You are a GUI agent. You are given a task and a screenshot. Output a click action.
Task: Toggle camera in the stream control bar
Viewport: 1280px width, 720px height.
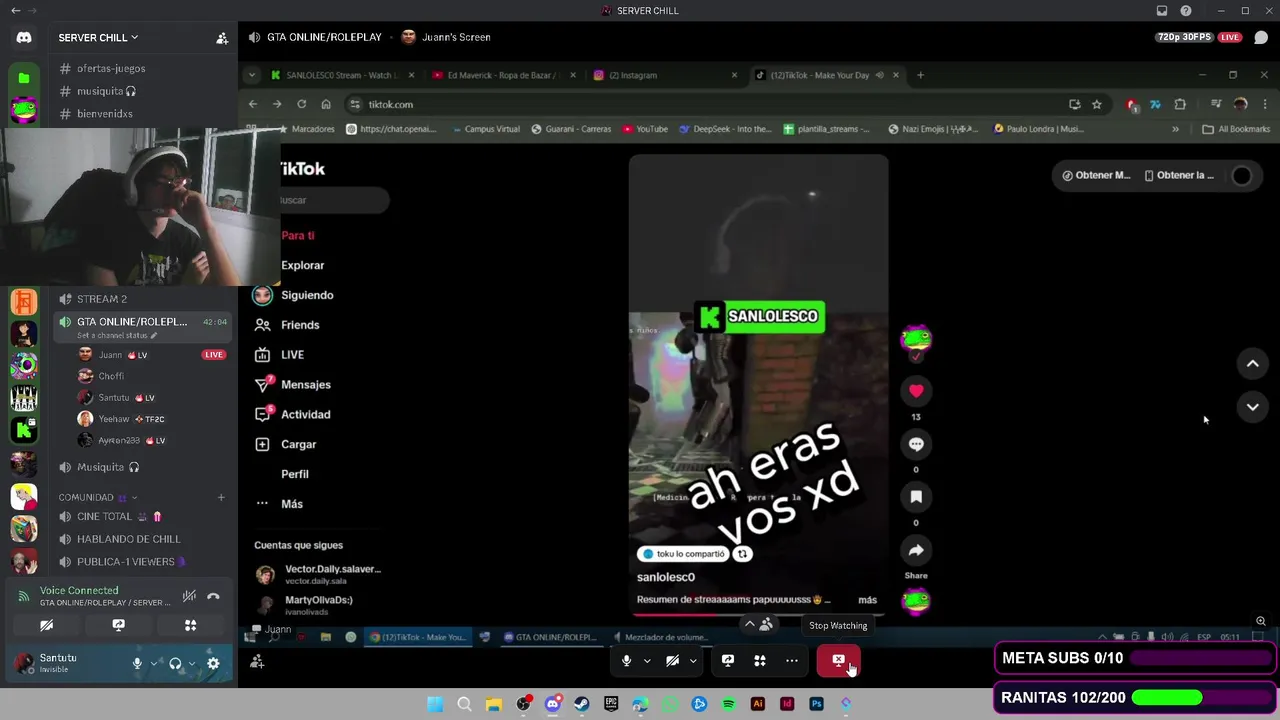coord(672,660)
